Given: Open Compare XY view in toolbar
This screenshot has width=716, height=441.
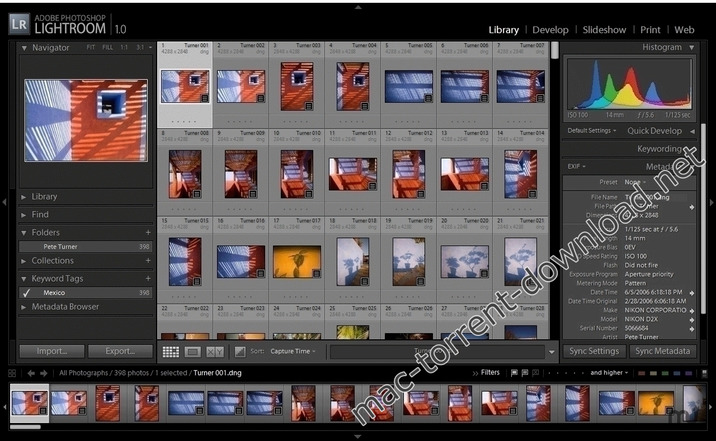Looking at the screenshot, I should (x=215, y=352).
